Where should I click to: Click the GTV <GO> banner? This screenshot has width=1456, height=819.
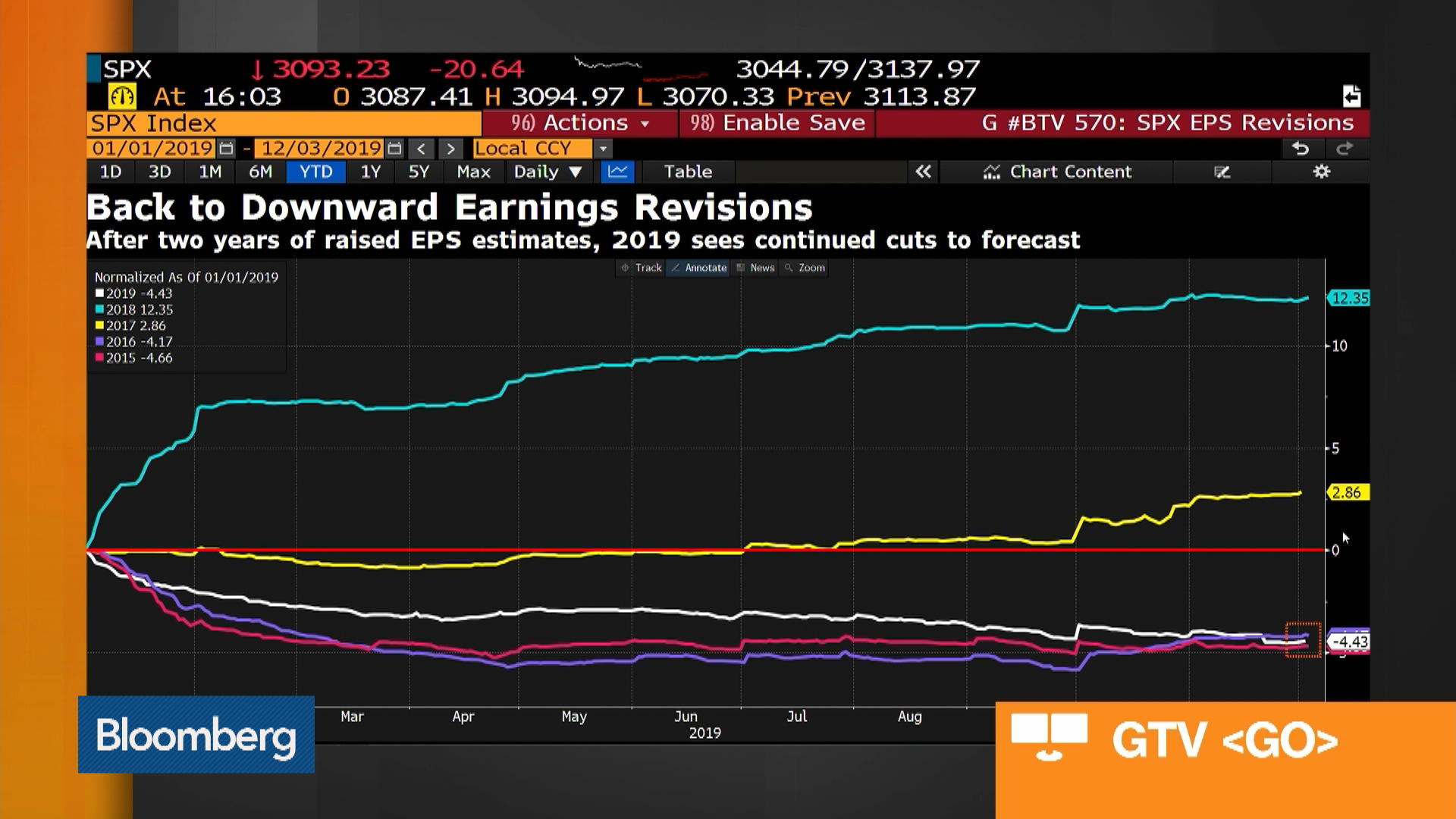pyautogui.click(x=1225, y=761)
